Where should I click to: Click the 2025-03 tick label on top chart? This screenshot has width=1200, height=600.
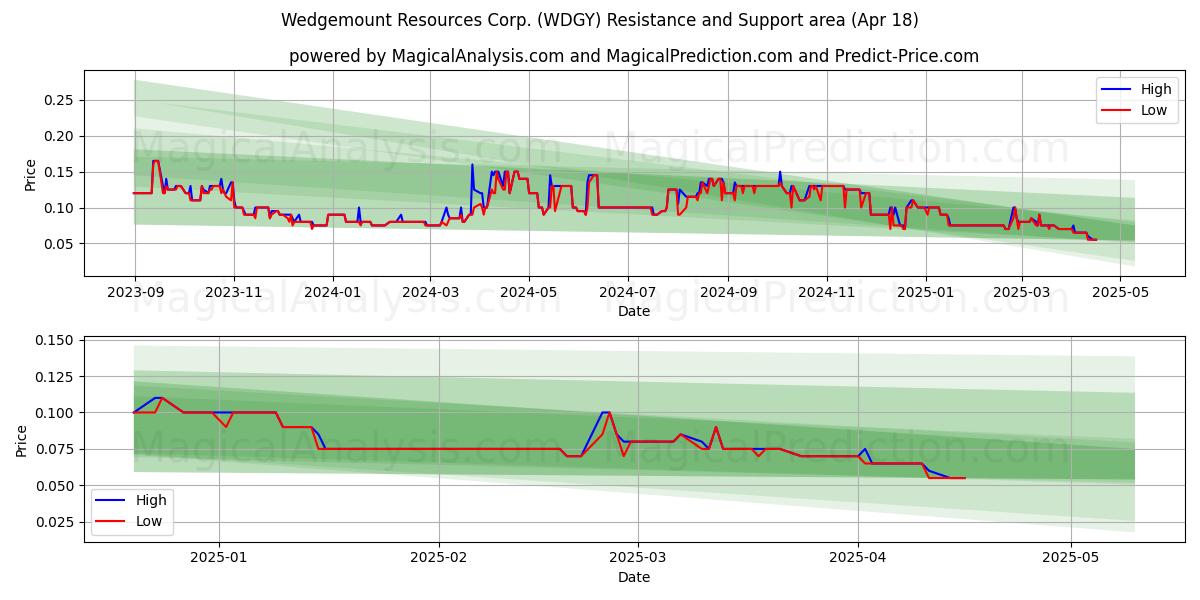(x=1022, y=292)
